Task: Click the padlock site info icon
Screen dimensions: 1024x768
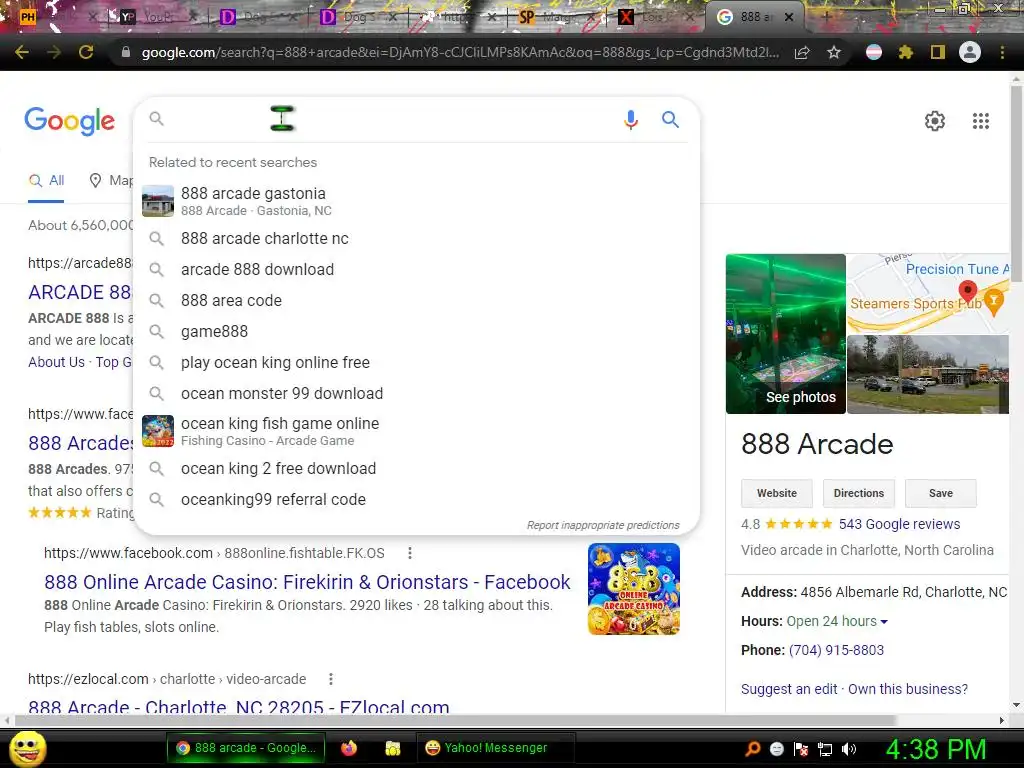Action: (x=126, y=52)
